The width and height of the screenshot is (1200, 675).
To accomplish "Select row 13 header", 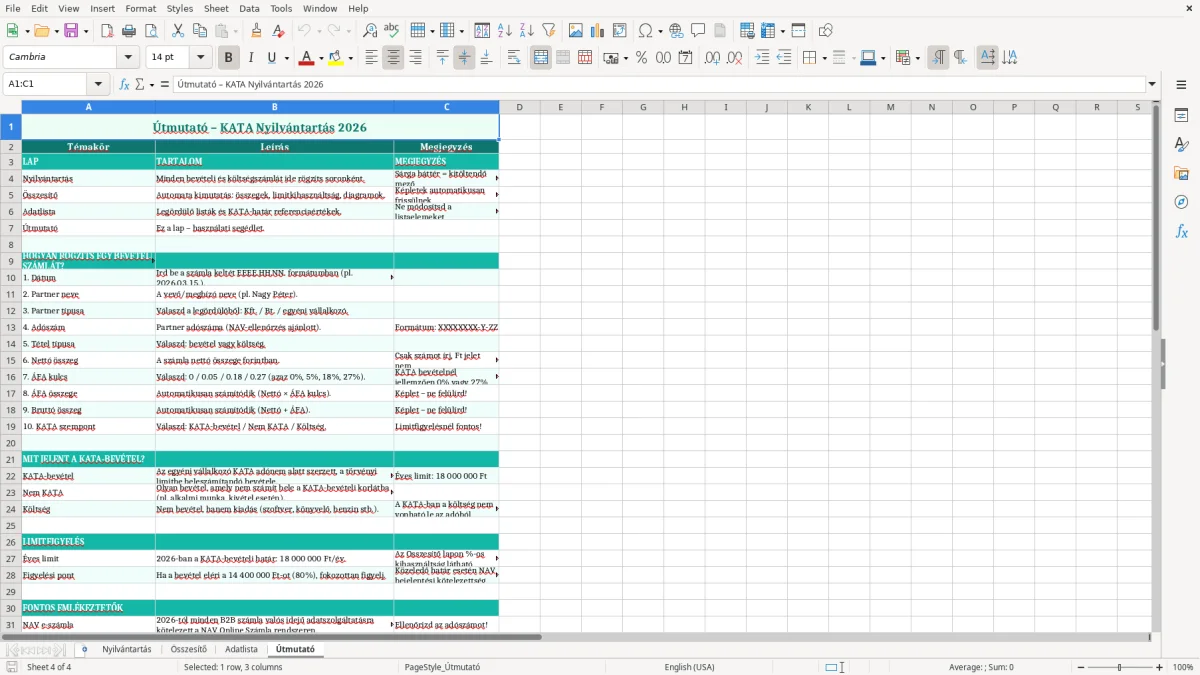I will pos(11,327).
